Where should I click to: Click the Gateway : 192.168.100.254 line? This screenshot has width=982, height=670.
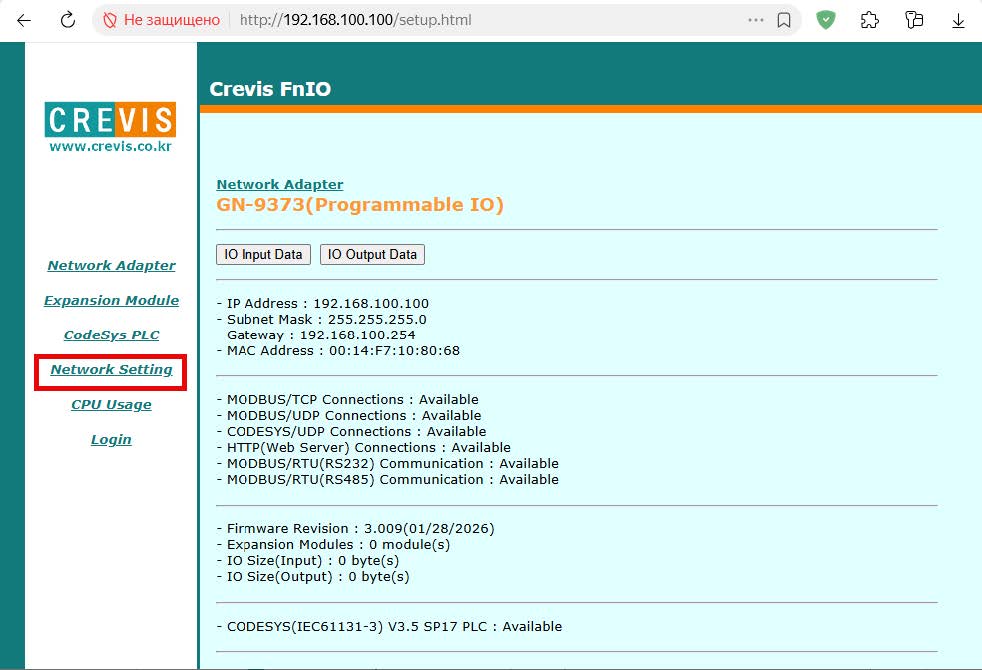pos(321,335)
